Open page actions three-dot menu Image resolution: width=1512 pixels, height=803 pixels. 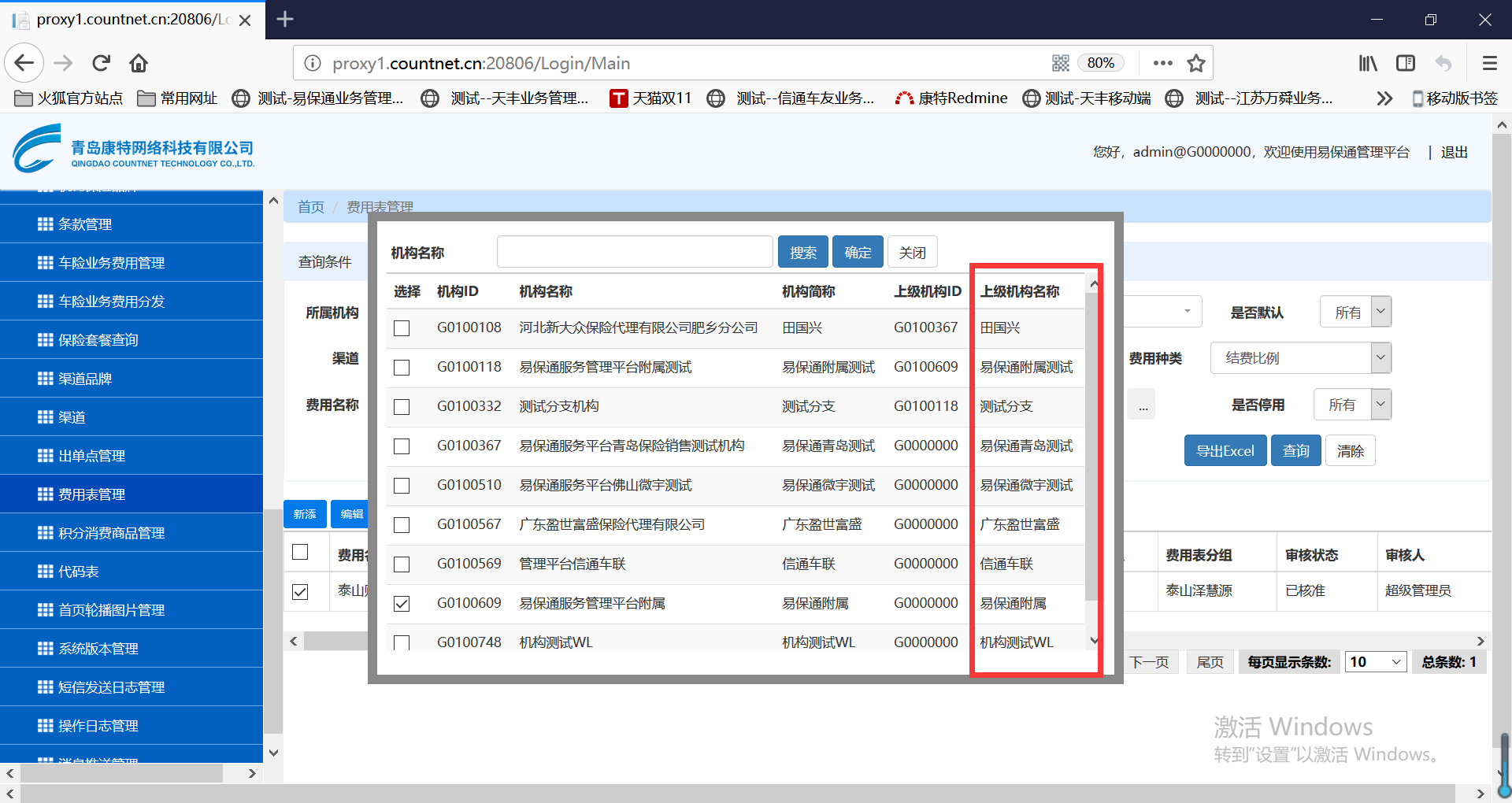(1162, 63)
